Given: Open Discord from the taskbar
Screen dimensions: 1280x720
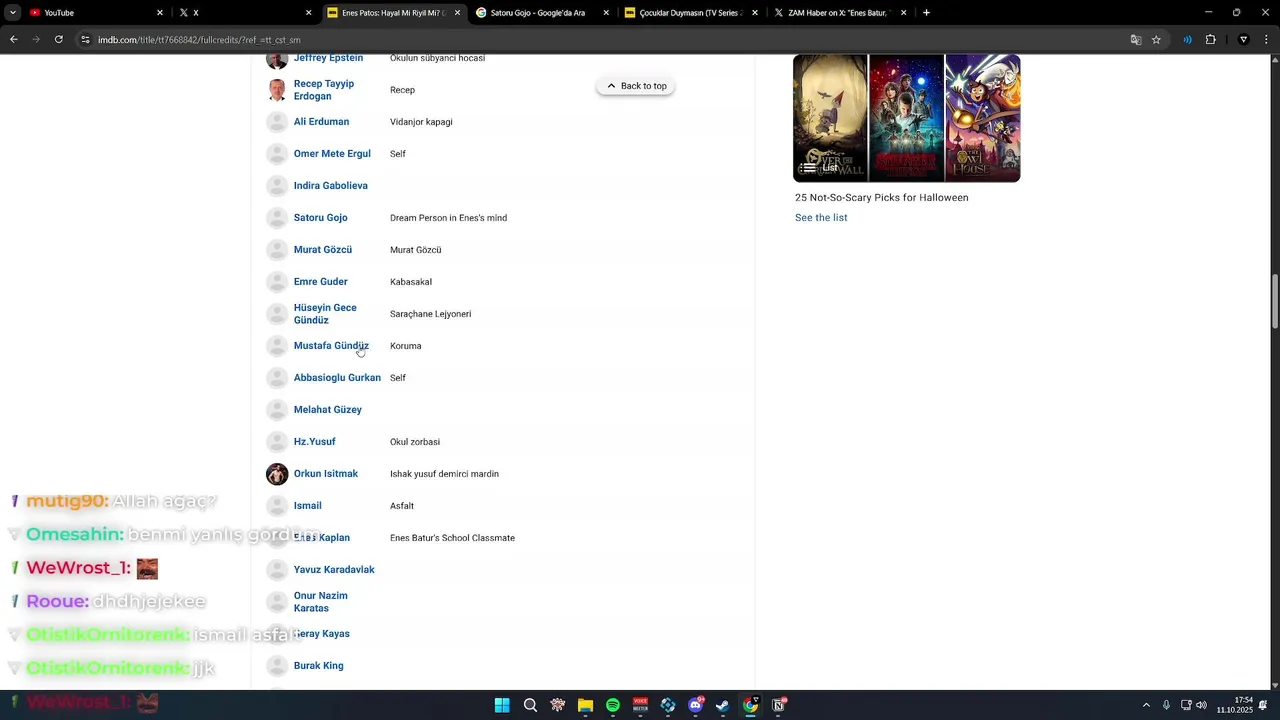Looking at the screenshot, I should [696, 705].
